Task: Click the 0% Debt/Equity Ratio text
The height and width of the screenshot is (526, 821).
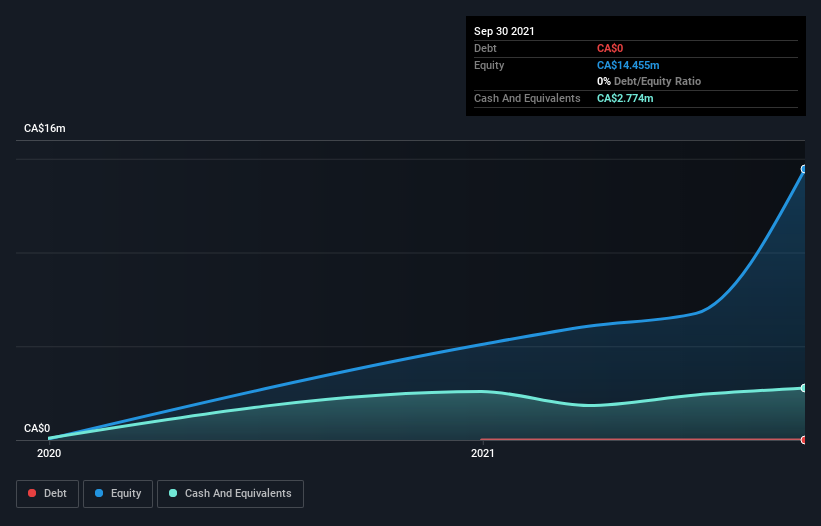Action: click(649, 81)
